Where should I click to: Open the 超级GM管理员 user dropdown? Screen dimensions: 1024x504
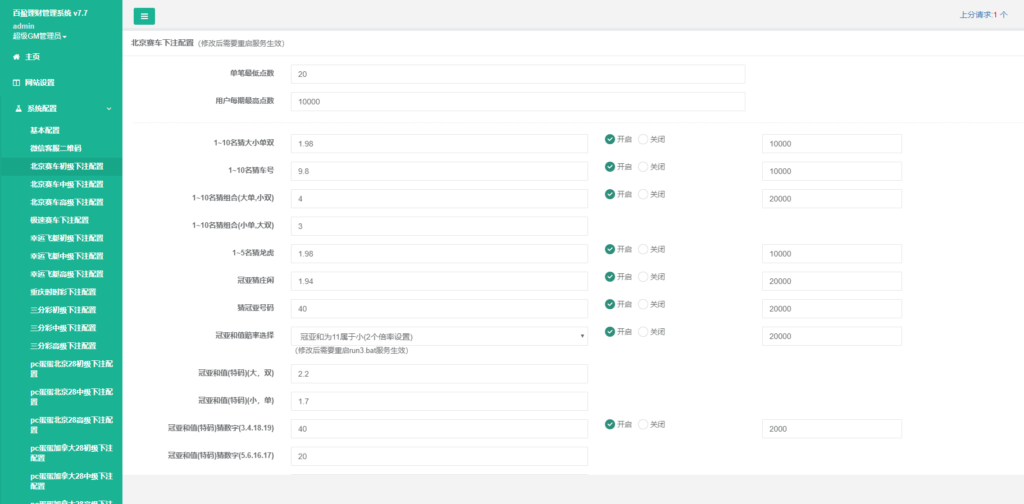coord(40,36)
